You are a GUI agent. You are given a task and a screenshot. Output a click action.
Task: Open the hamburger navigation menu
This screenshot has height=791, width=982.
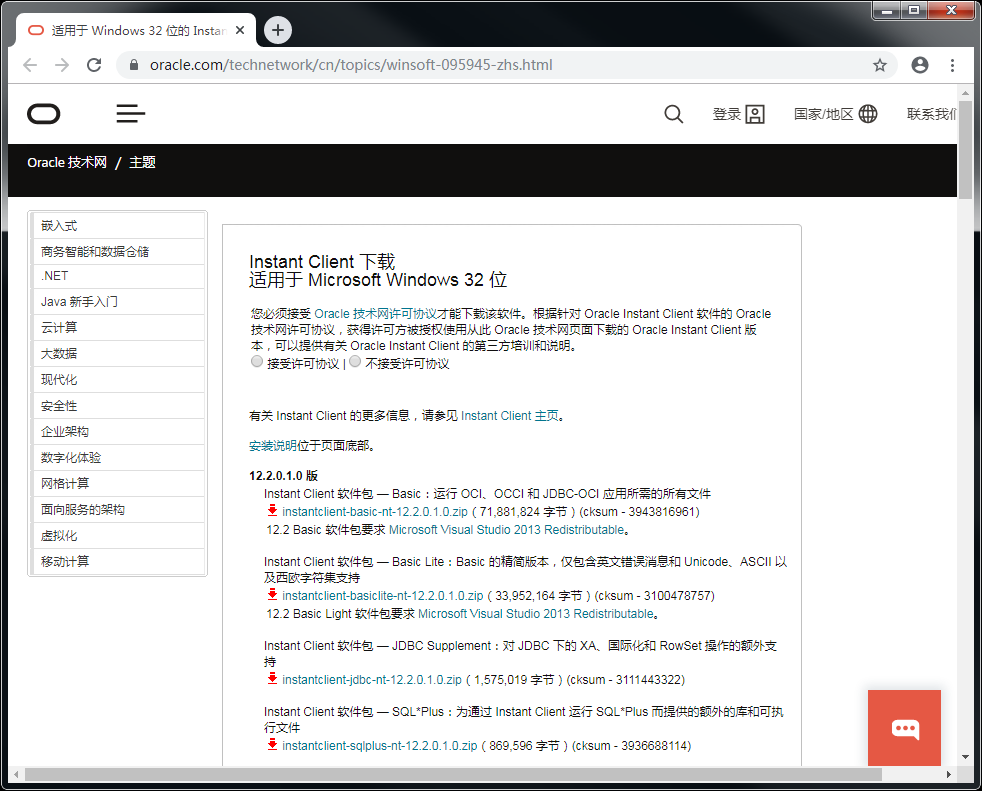[x=130, y=113]
